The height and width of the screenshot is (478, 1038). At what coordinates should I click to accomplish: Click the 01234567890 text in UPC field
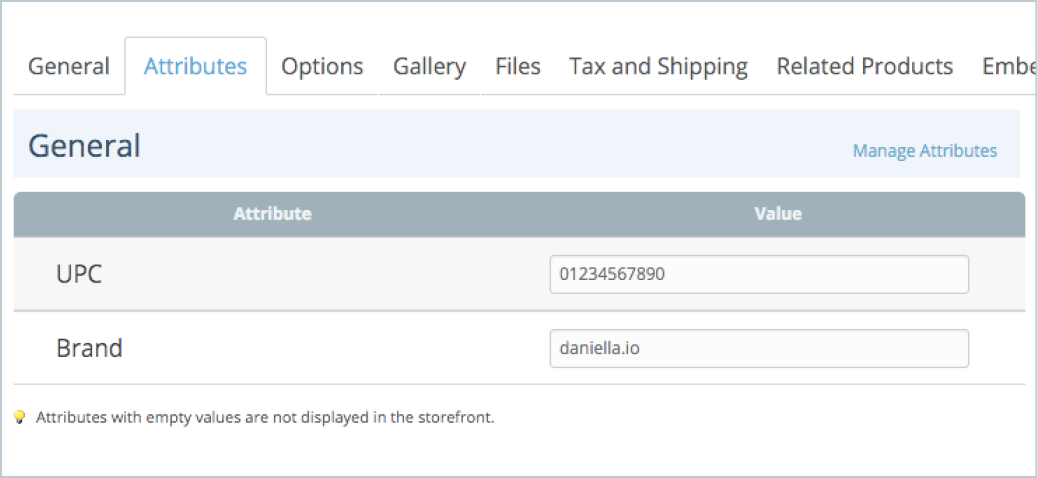click(612, 273)
